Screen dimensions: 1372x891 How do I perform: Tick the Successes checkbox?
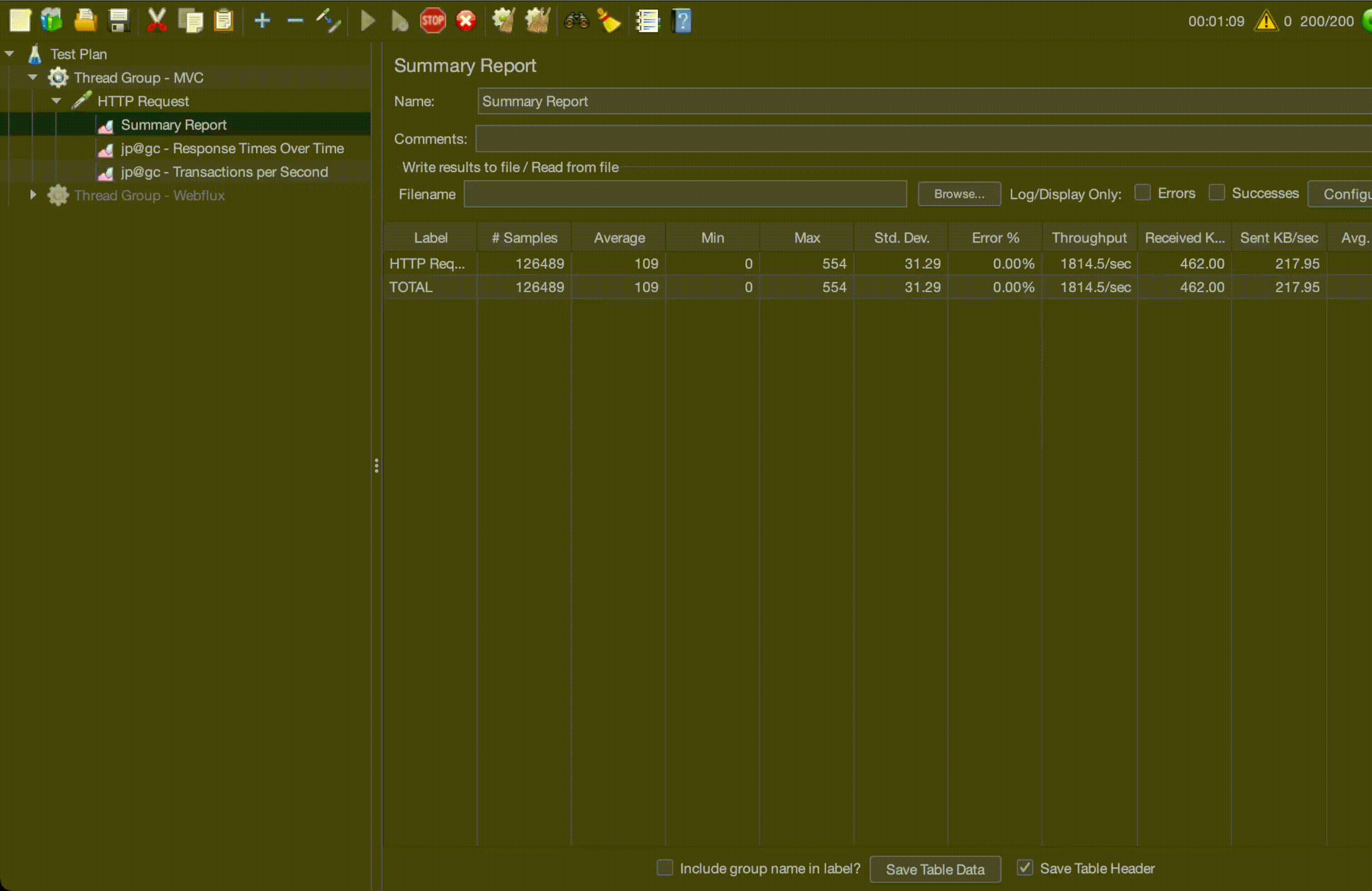click(x=1216, y=192)
